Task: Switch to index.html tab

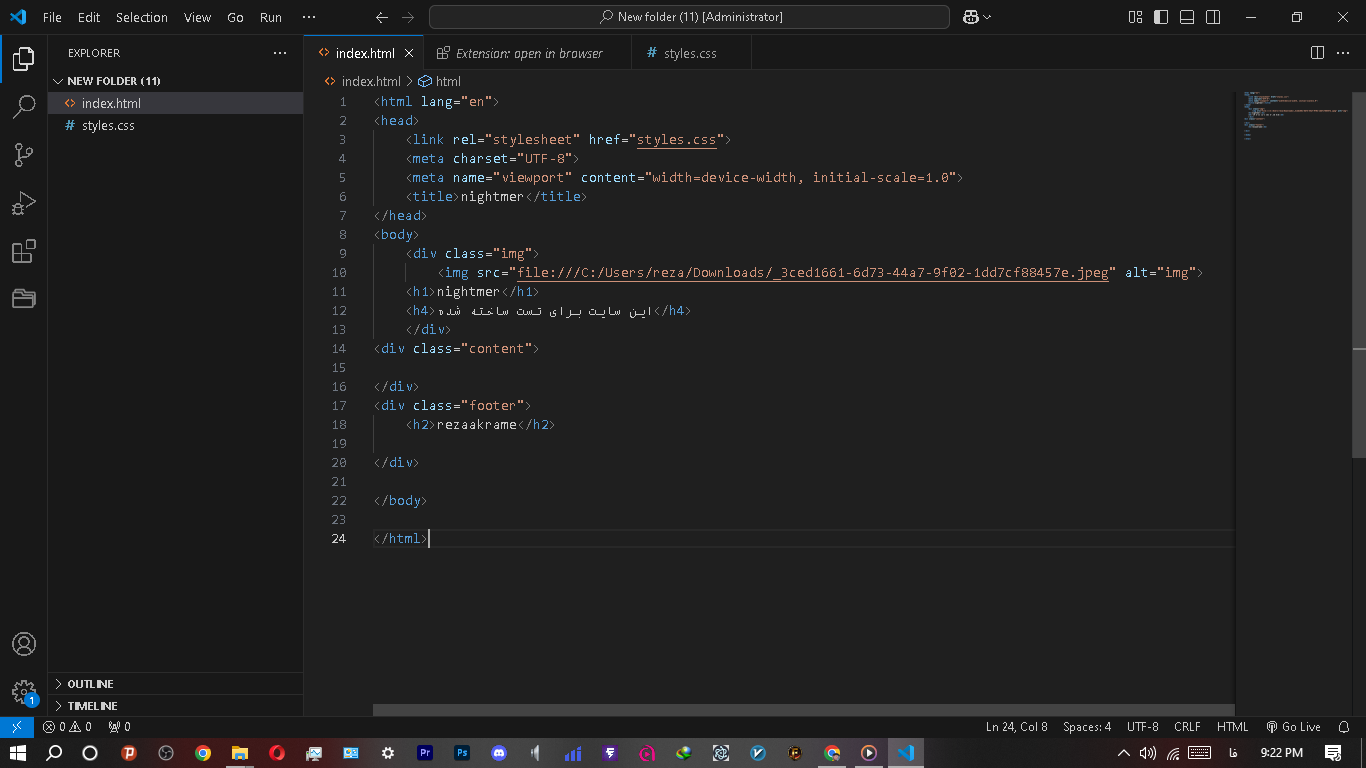Action: (x=364, y=53)
